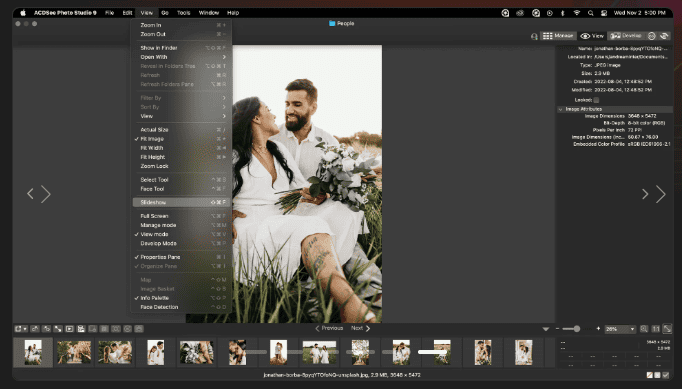
Task: Click the zoom out minus icon
Action: [558, 329]
